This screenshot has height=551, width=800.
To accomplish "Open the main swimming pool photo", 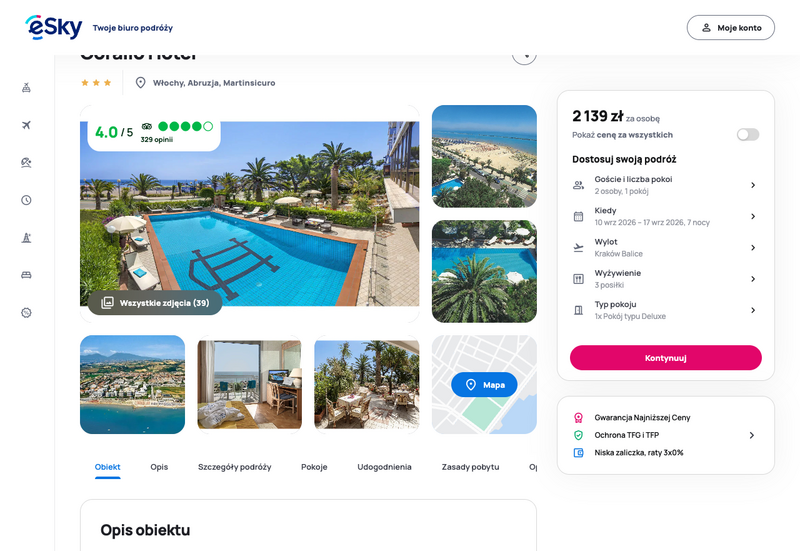I will (x=250, y=213).
